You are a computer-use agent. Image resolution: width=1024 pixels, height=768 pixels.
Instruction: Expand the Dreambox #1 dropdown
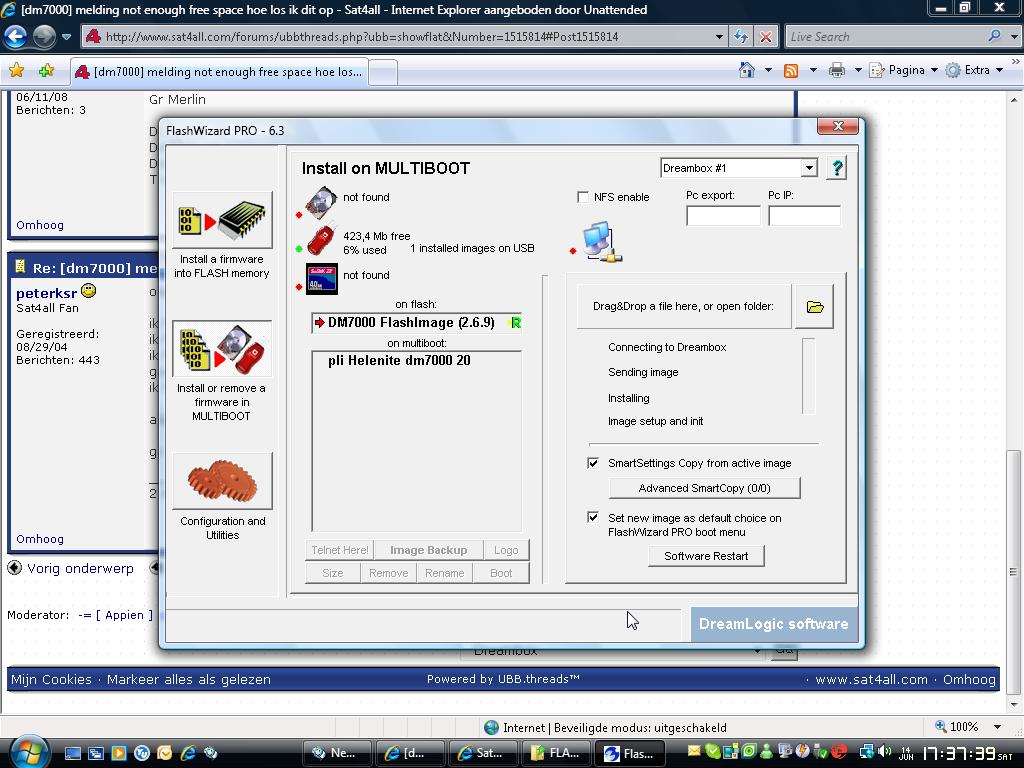coord(808,168)
